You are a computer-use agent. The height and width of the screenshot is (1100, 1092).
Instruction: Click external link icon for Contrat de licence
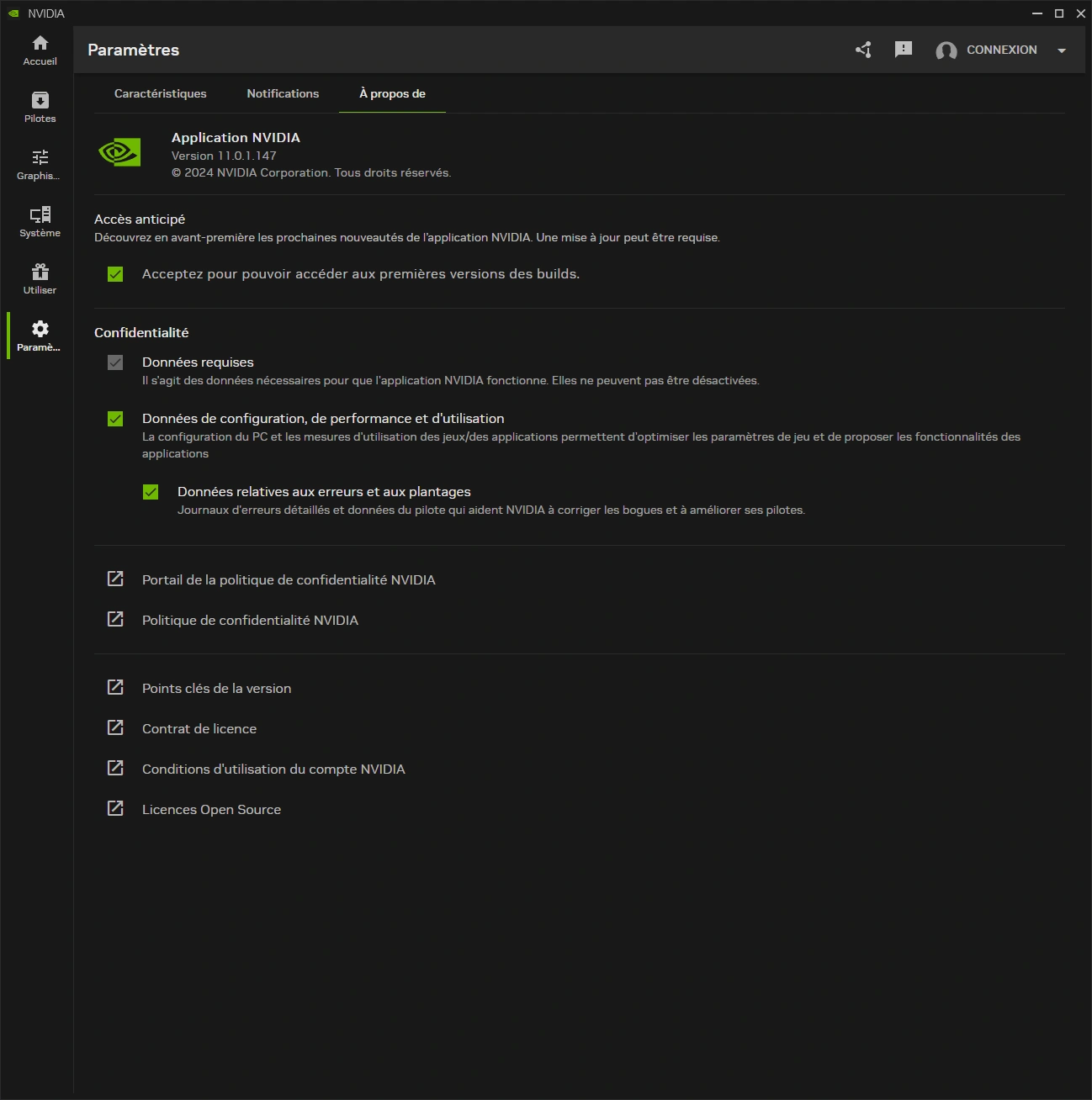click(115, 727)
